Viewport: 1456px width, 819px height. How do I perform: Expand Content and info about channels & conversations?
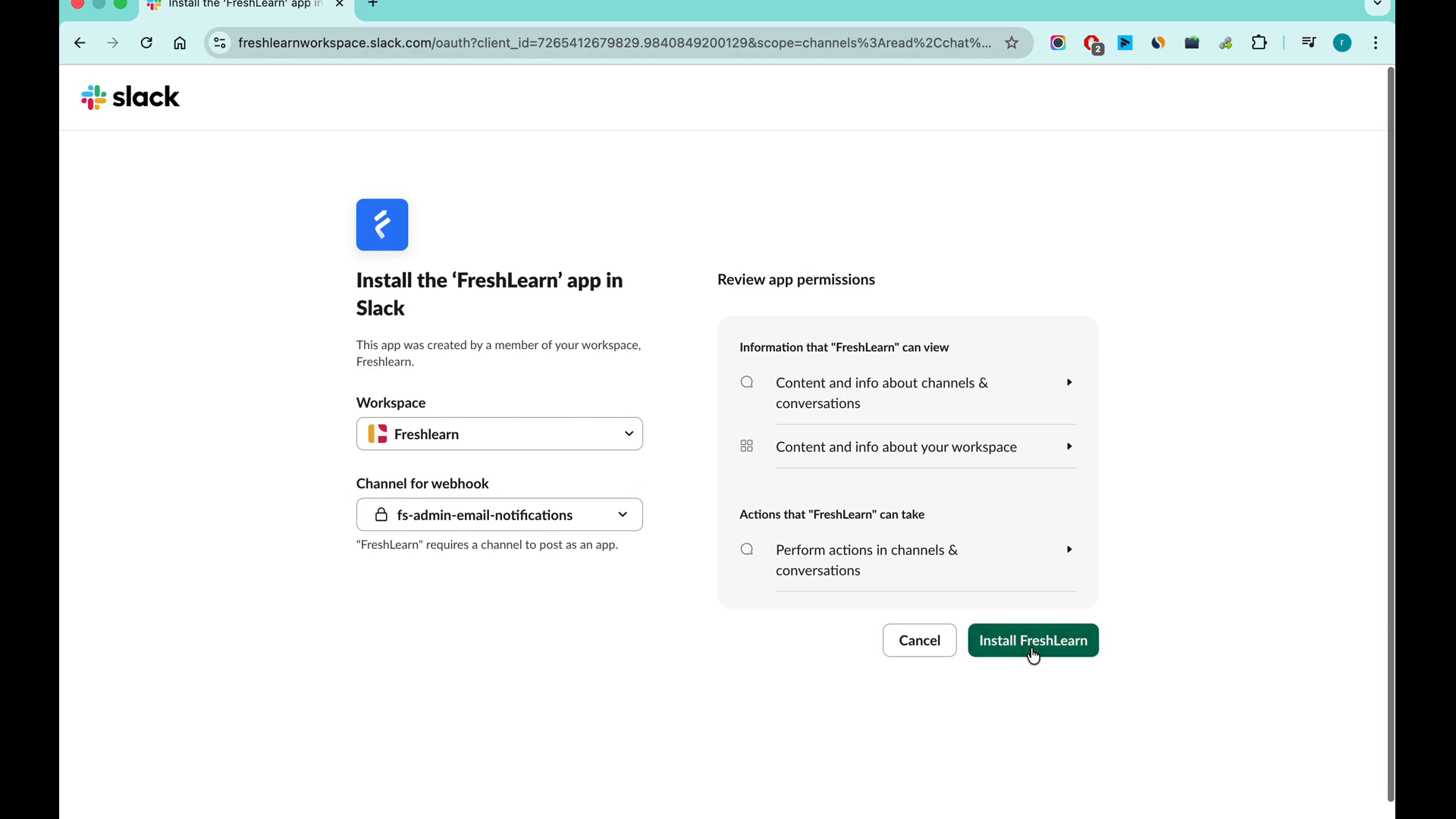[1068, 383]
